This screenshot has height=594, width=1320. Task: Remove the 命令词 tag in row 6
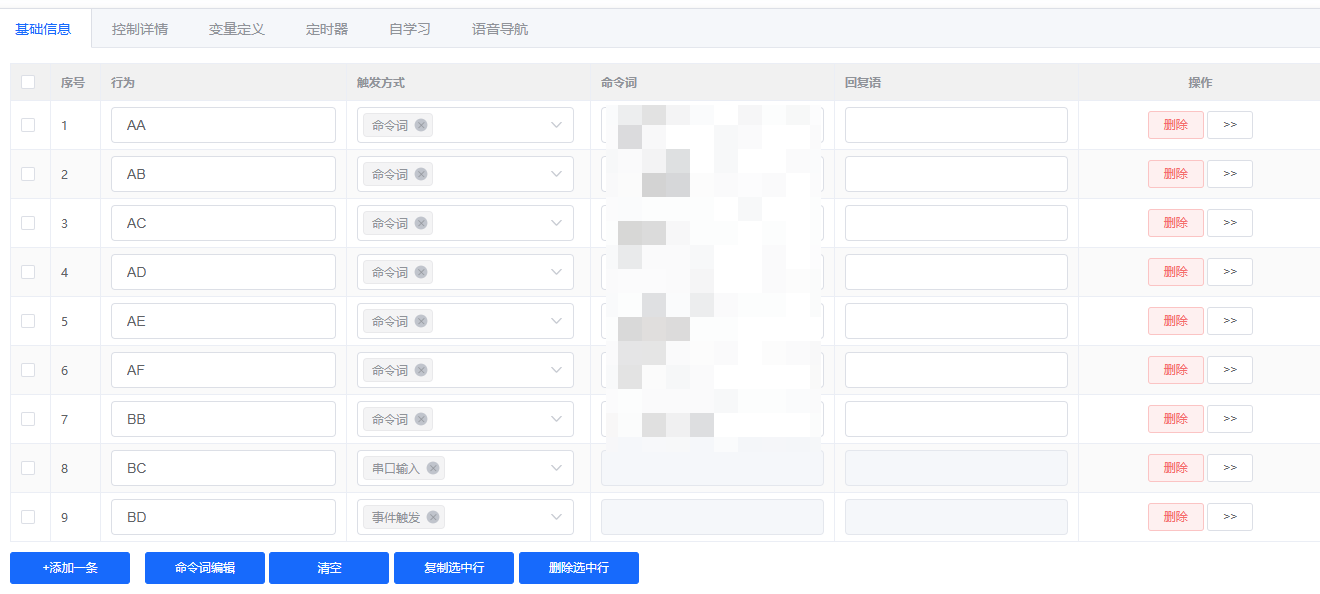pos(421,370)
